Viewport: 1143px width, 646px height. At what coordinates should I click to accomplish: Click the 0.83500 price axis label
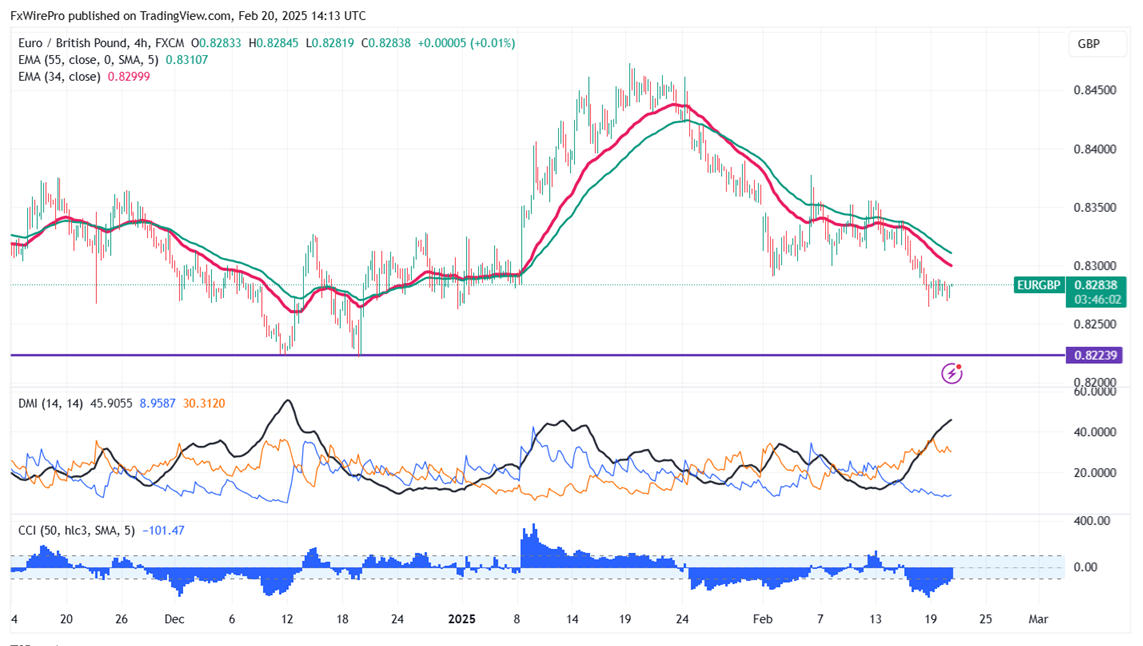1095,207
